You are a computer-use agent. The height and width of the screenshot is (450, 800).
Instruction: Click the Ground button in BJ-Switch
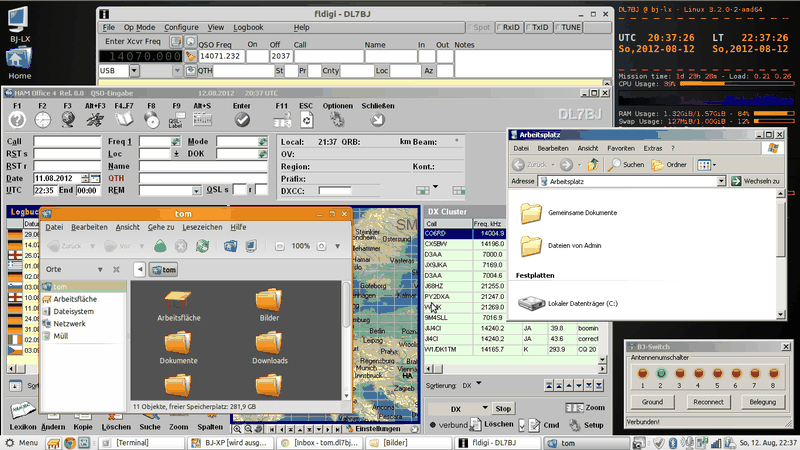[x=652, y=402]
